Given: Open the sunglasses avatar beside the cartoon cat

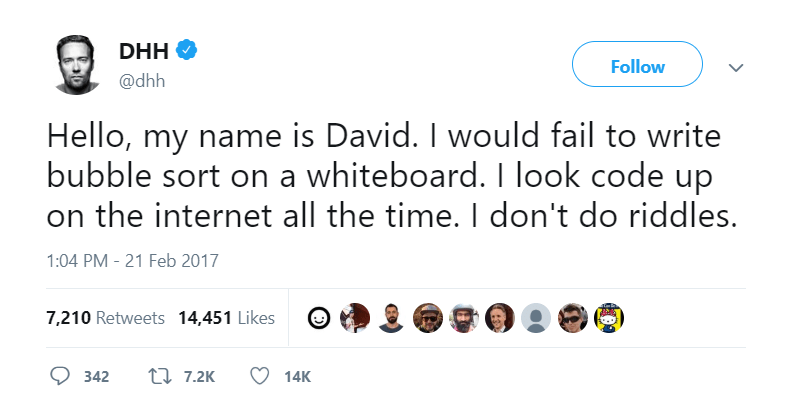Looking at the screenshot, I should coord(573,318).
